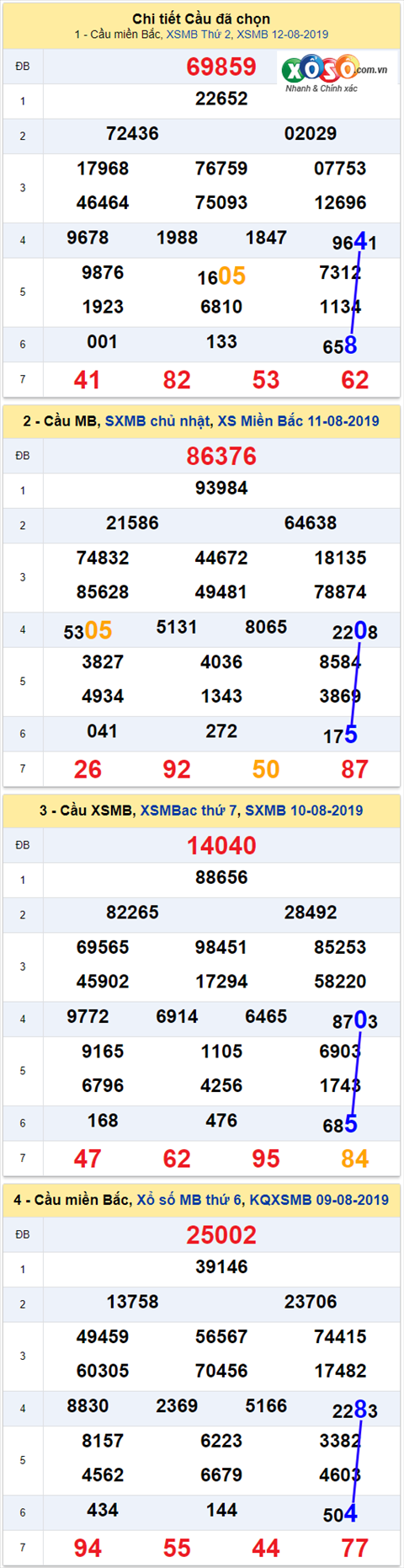Select seventh prize number 77
Image resolution: width=404 pixels, height=1568 pixels.
(x=355, y=1548)
